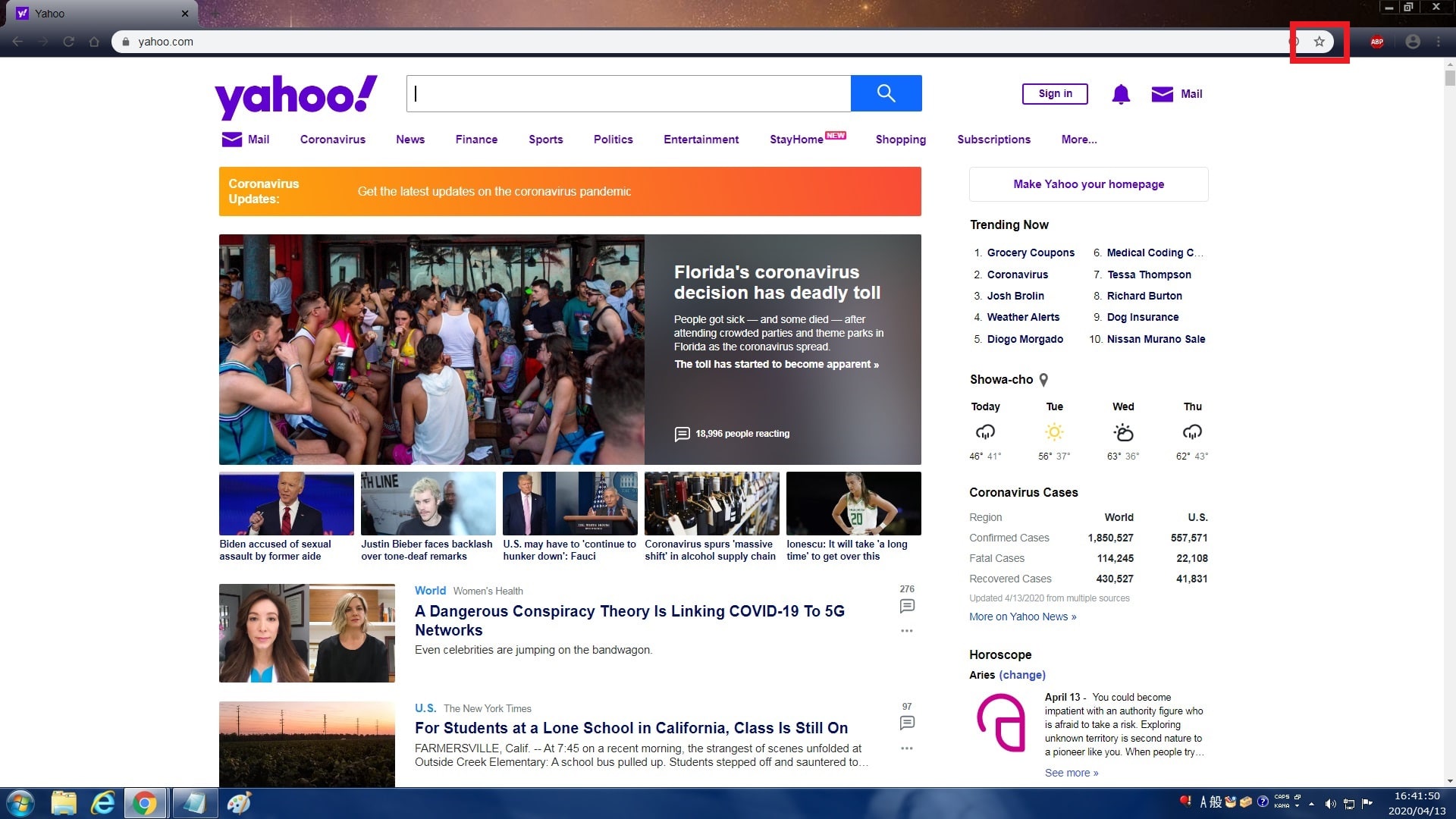Click the site lock icon in address bar

126,42
